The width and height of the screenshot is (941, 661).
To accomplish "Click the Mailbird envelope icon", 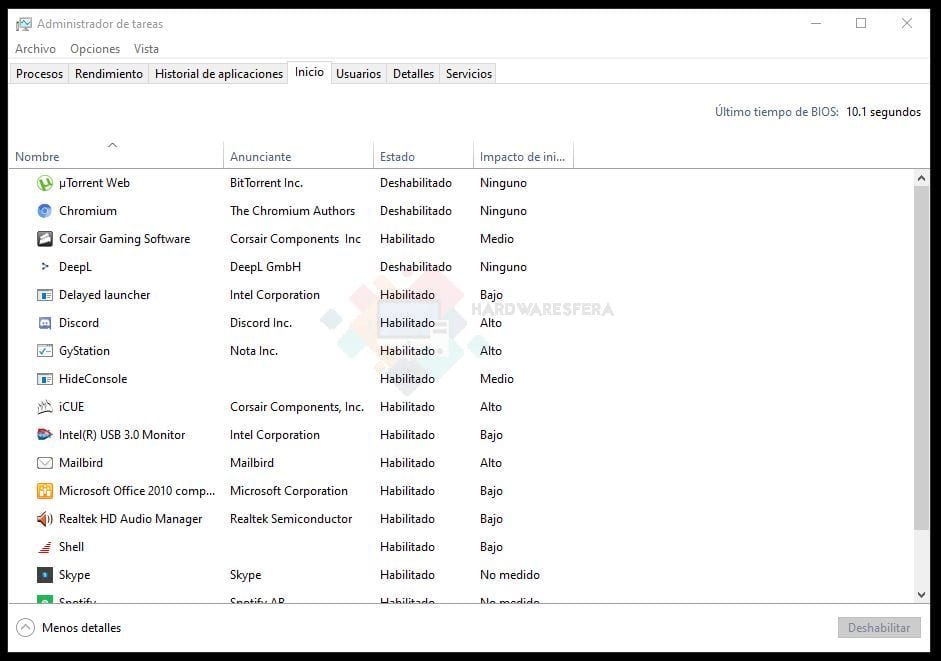I will (45, 463).
